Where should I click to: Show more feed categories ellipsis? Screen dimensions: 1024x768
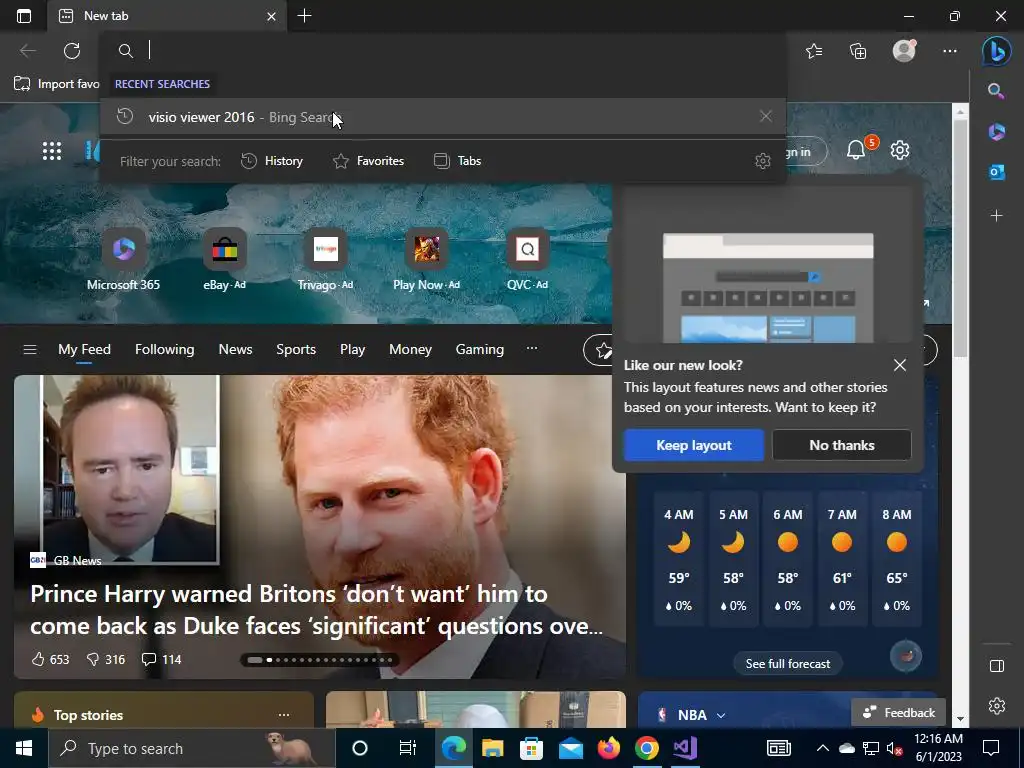coord(532,348)
